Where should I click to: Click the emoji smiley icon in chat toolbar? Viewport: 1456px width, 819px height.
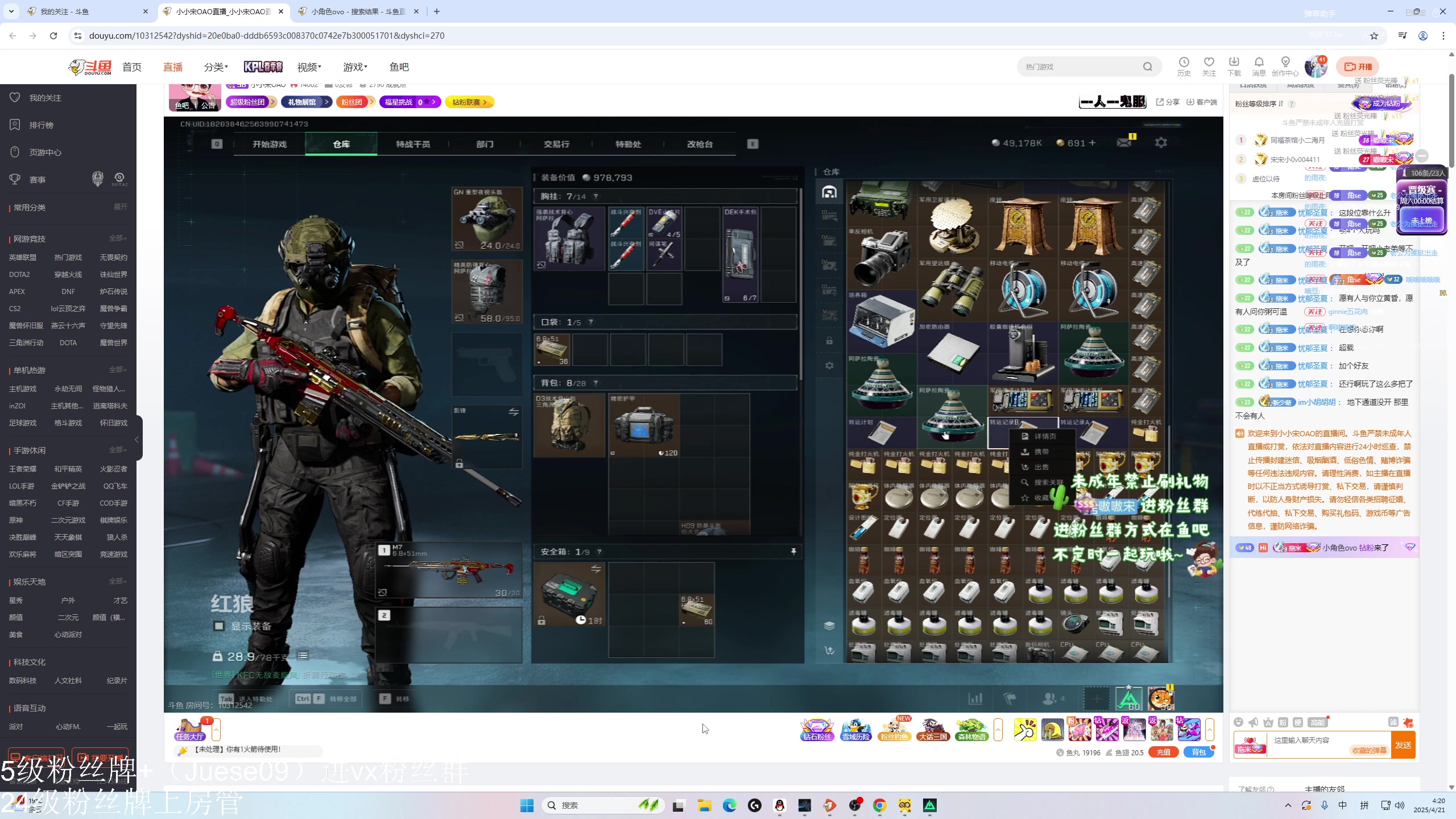(x=1239, y=722)
